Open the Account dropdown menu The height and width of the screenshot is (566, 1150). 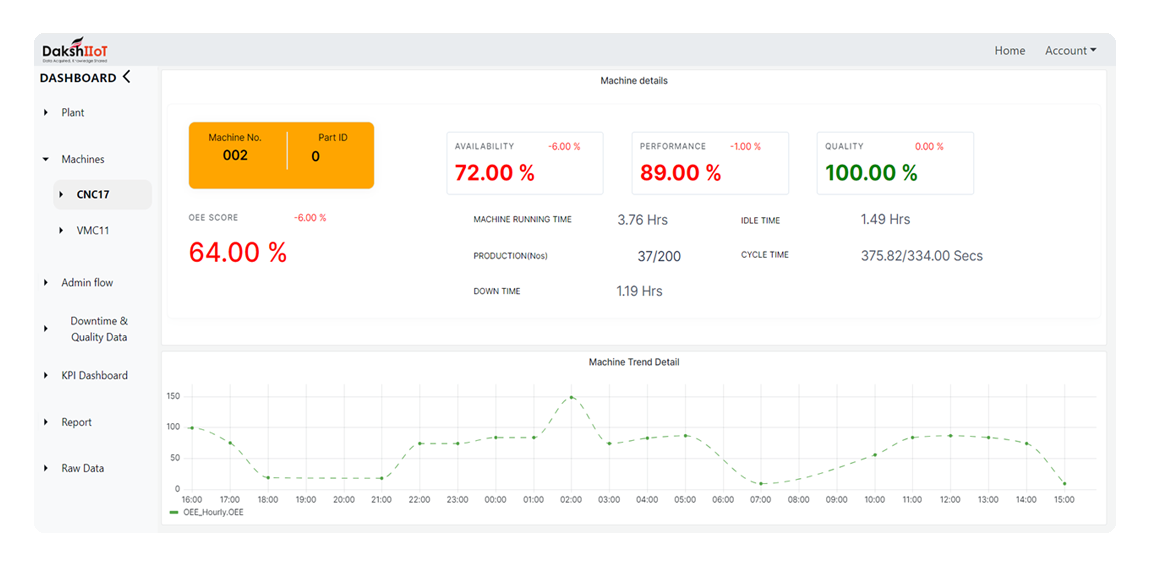tap(1070, 51)
